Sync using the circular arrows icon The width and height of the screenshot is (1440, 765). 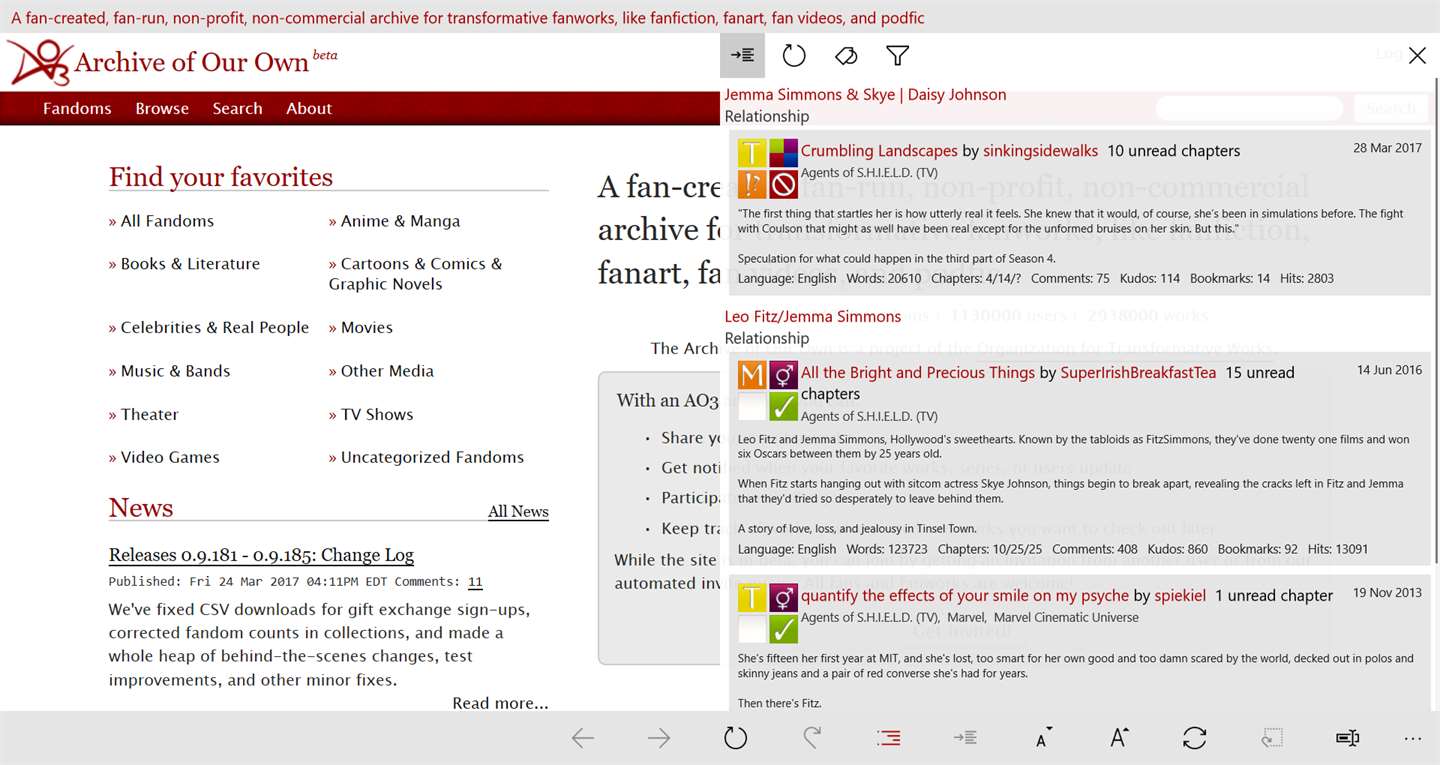pyautogui.click(x=1195, y=738)
